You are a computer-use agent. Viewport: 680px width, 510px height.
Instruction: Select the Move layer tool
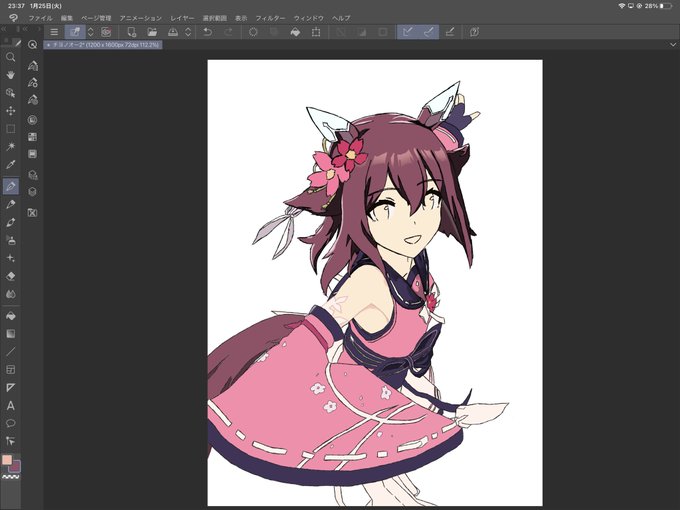click(11, 111)
